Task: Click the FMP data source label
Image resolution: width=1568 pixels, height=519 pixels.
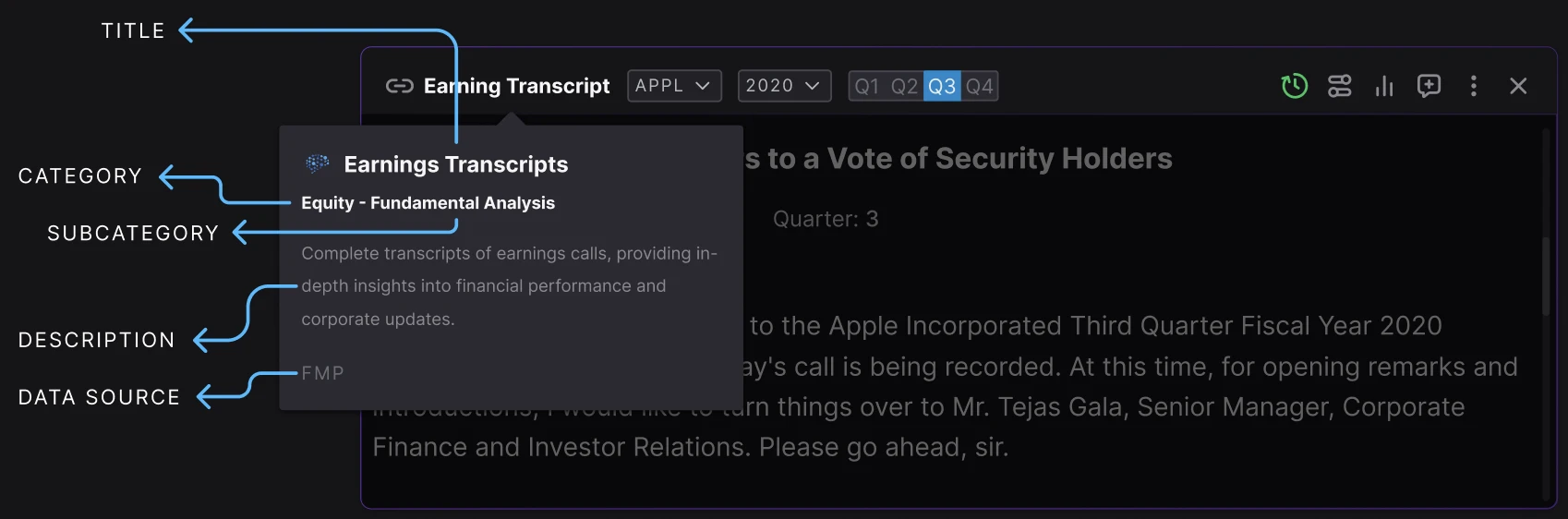Action: (x=322, y=373)
